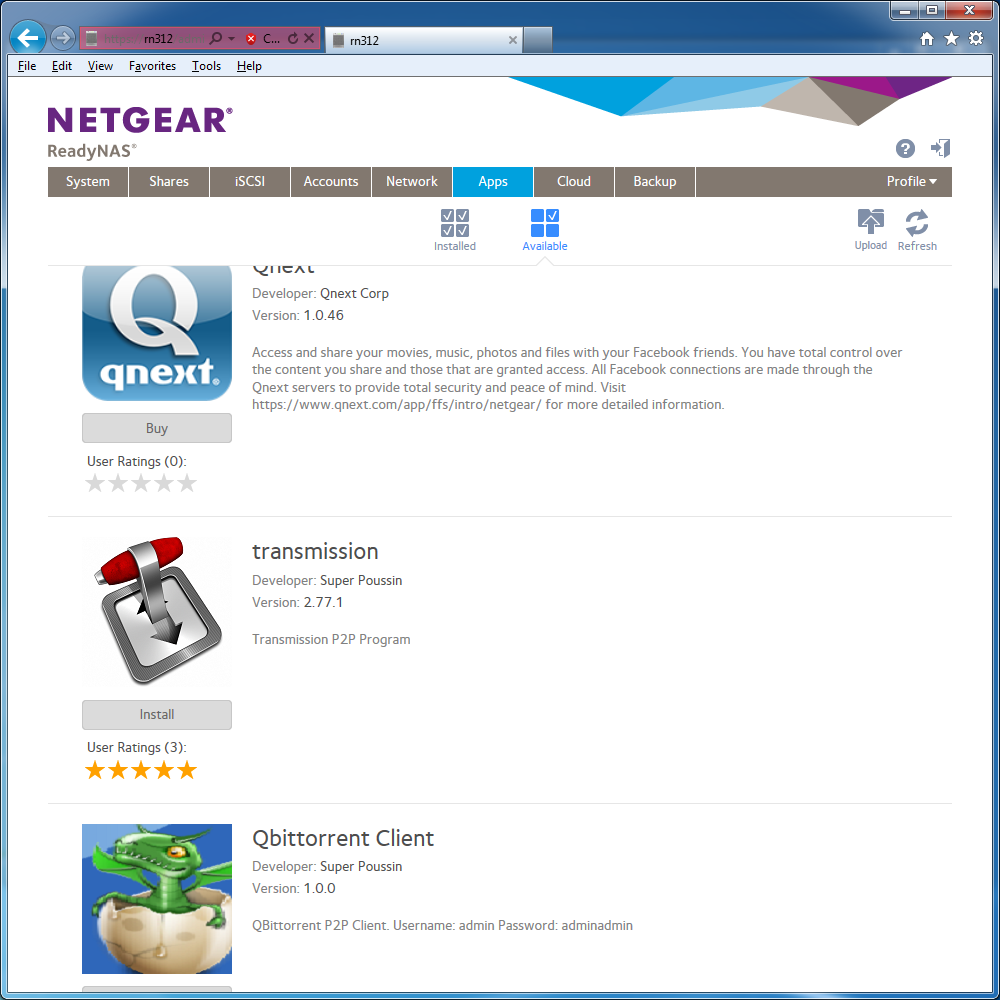Open browser favorites star icon
Image resolution: width=1000 pixels, height=1000 pixels.
pyautogui.click(x=952, y=39)
